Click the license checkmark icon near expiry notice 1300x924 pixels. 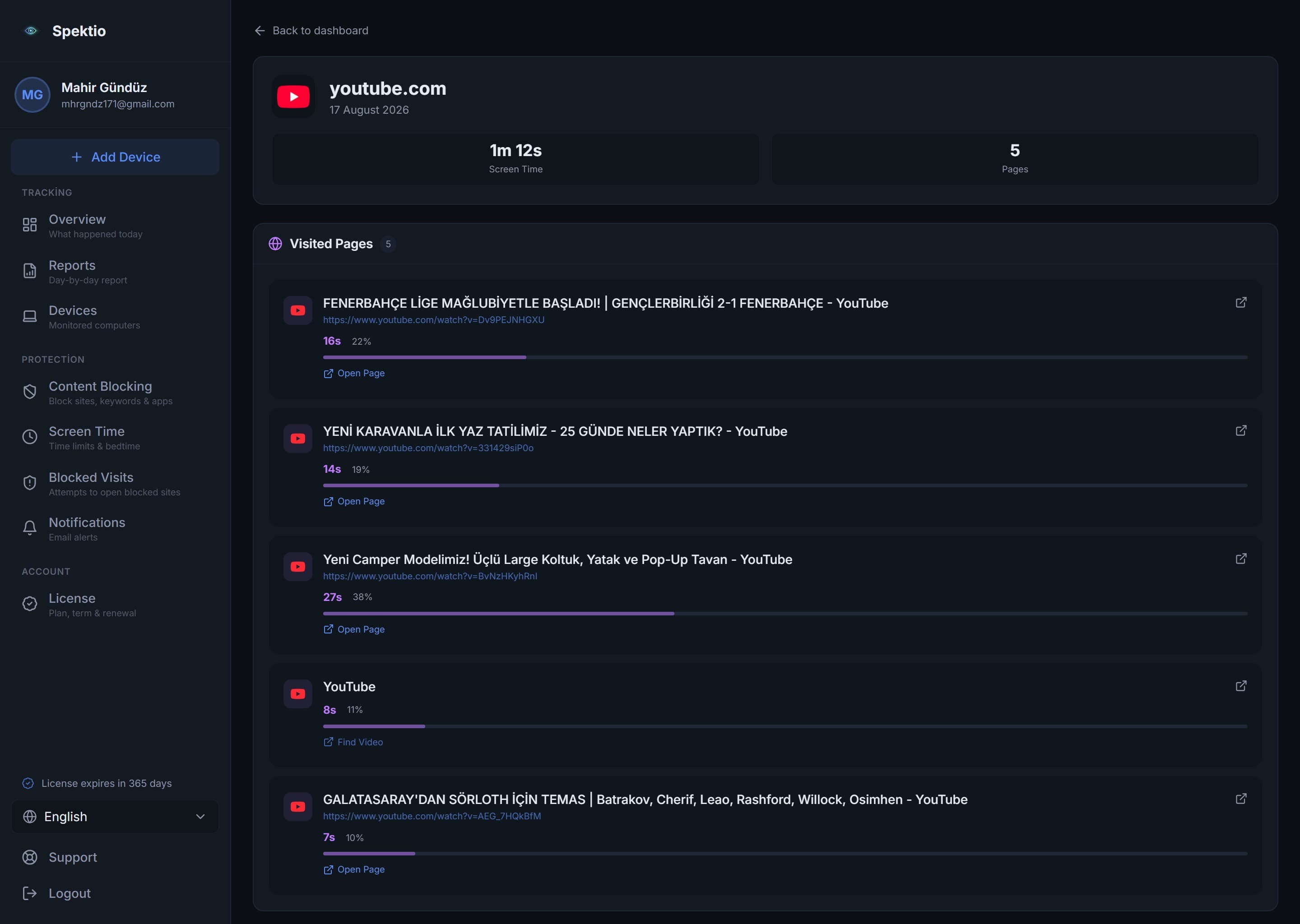click(x=28, y=784)
